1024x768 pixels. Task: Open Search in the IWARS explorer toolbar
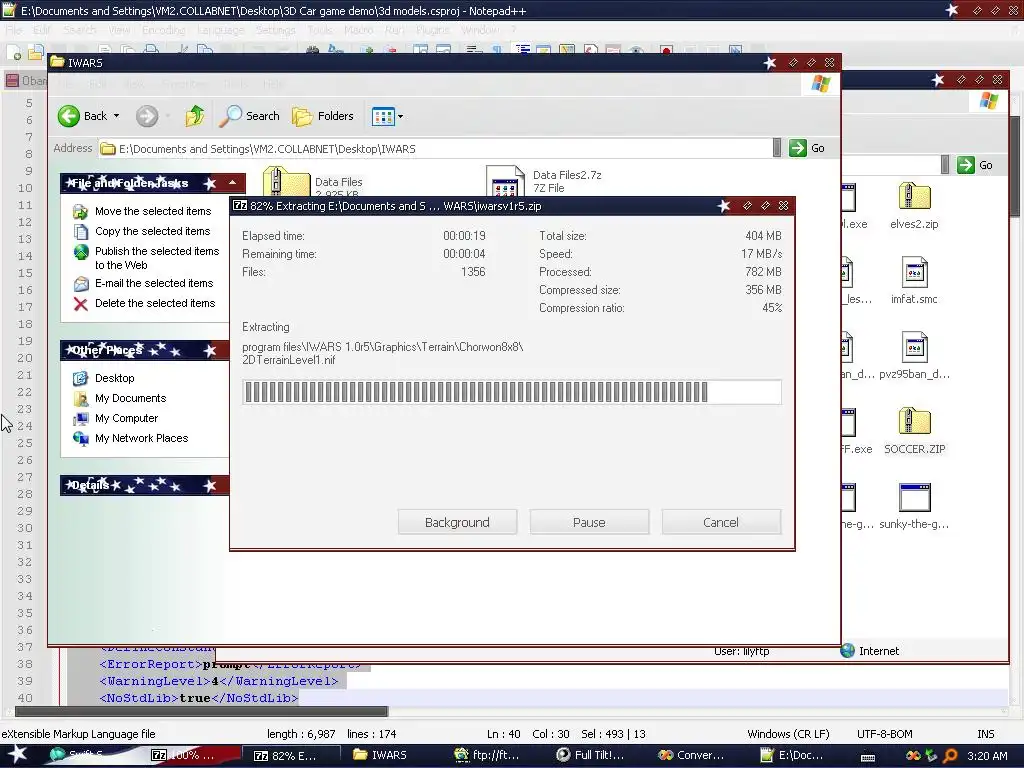[249, 116]
